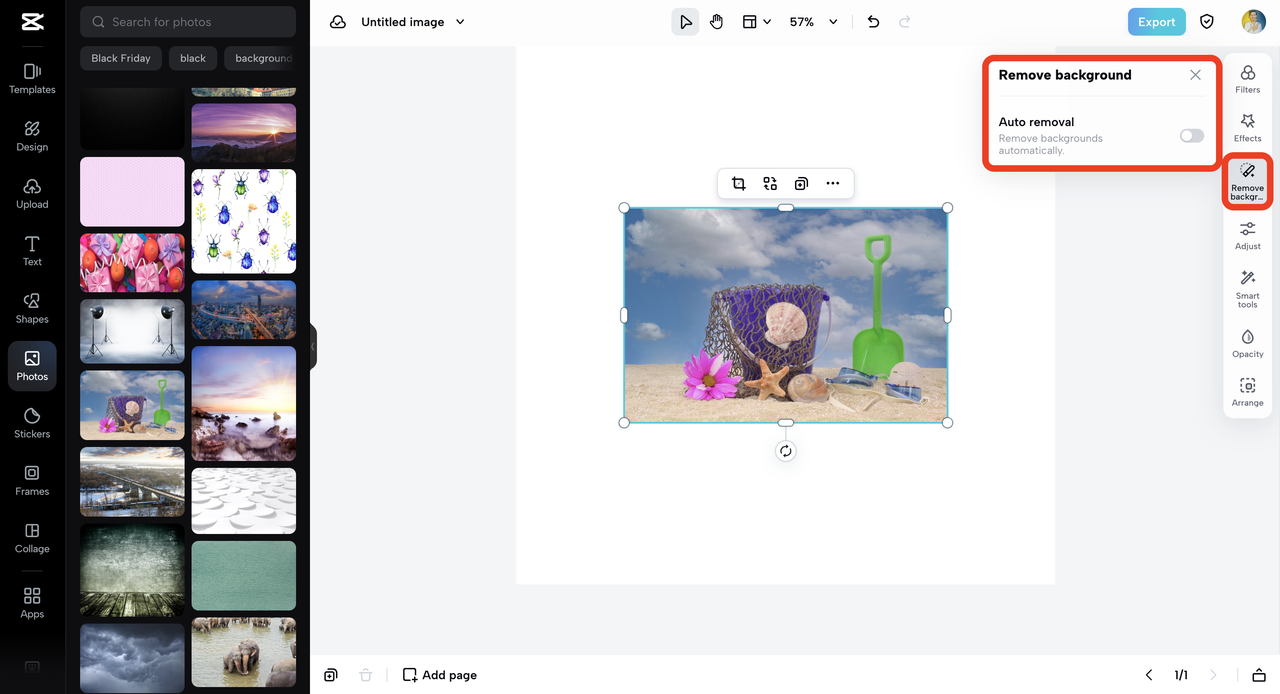1280x694 pixels.
Task: Select the hand pan tool
Action: [x=716, y=22]
